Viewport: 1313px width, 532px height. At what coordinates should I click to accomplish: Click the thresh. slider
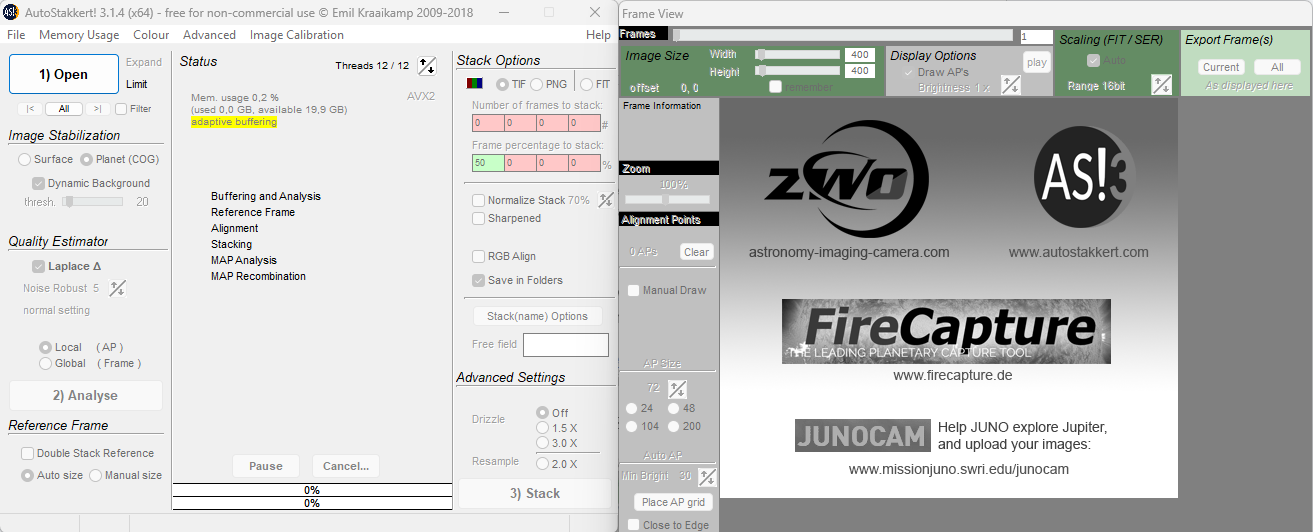coord(93,201)
